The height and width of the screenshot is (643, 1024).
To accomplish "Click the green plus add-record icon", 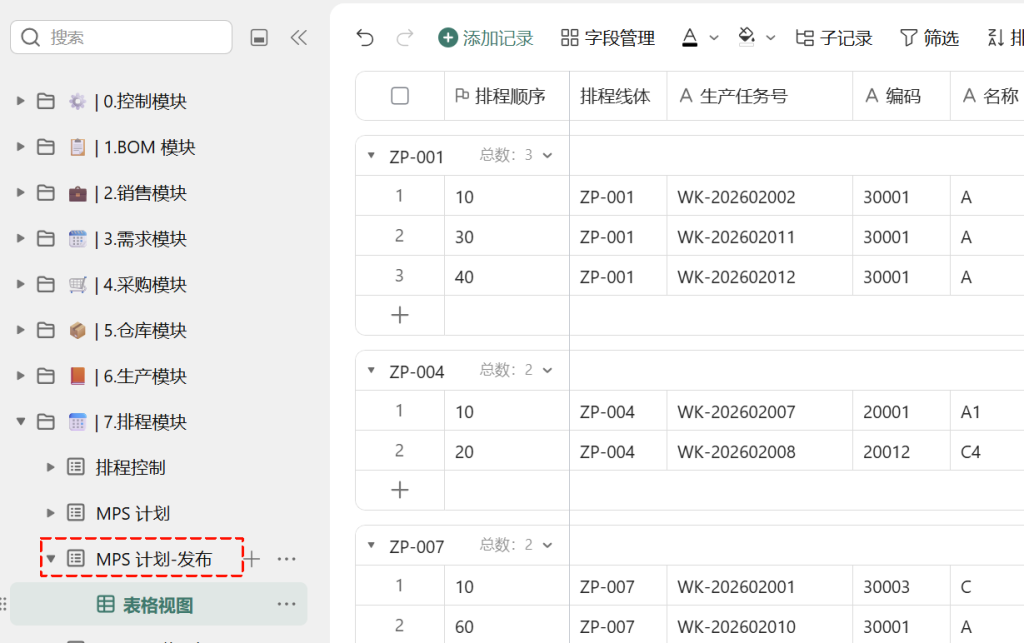I will [x=447, y=38].
